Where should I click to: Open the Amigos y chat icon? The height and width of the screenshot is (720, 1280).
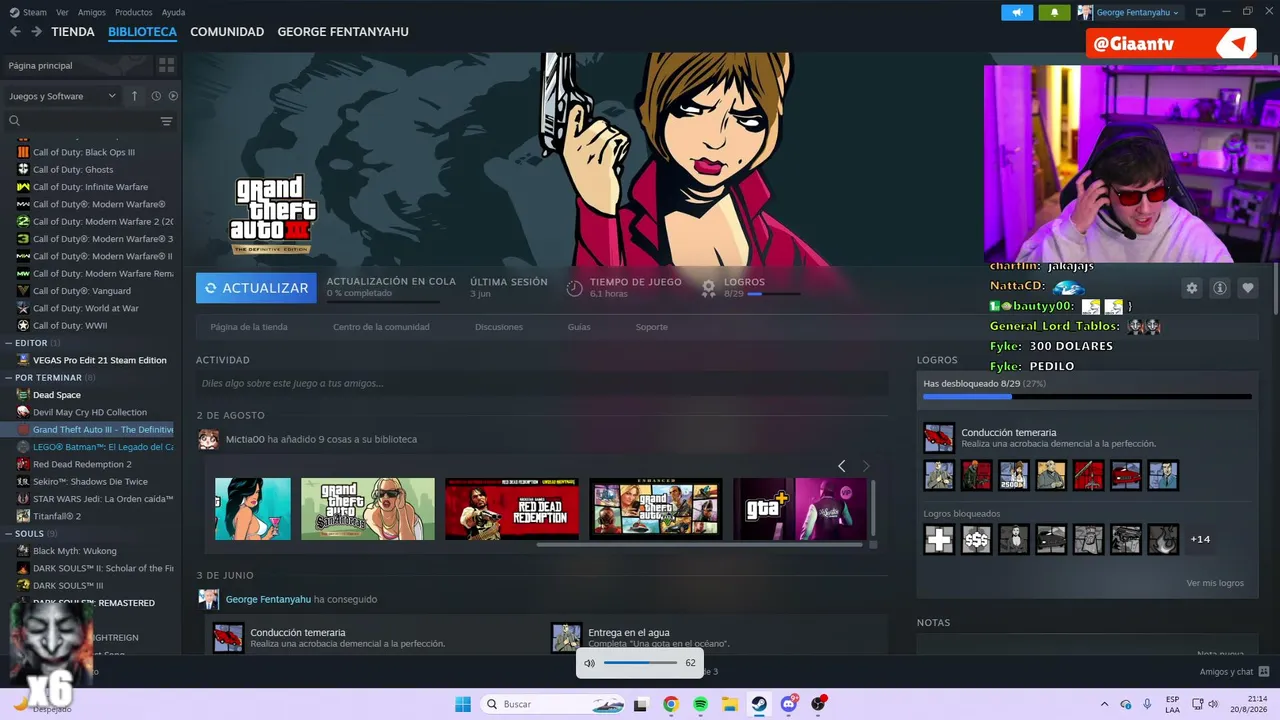pyautogui.click(x=1264, y=672)
